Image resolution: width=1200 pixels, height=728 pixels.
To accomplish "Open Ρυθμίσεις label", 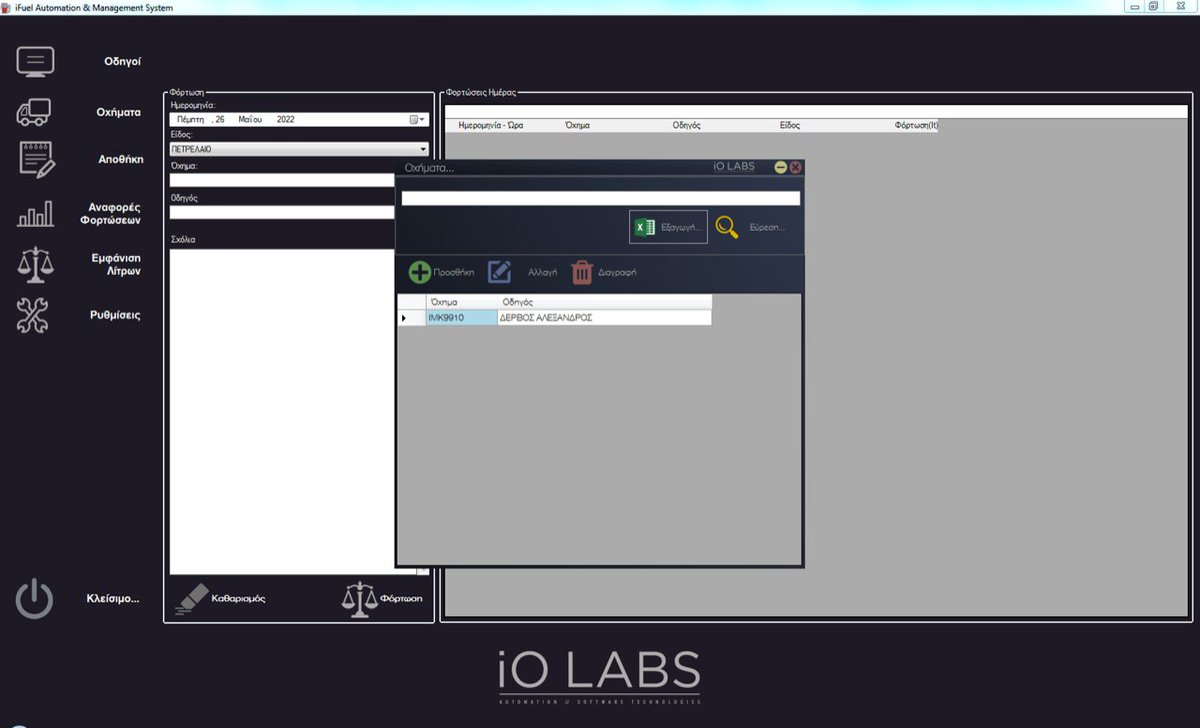I will (115, 315).
